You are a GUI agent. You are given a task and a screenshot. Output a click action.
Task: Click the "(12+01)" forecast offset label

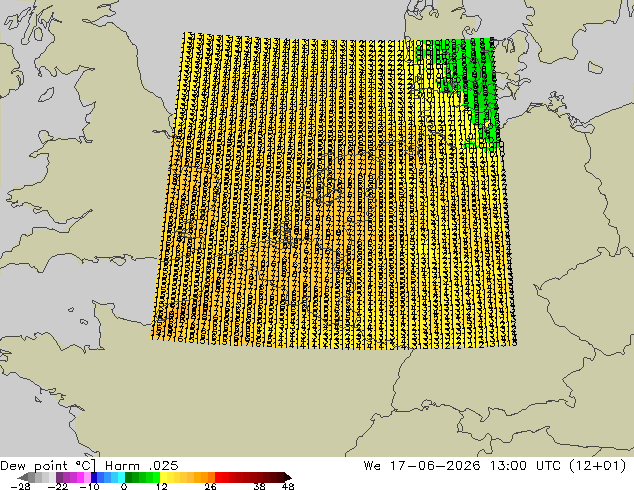pos(597,466)
